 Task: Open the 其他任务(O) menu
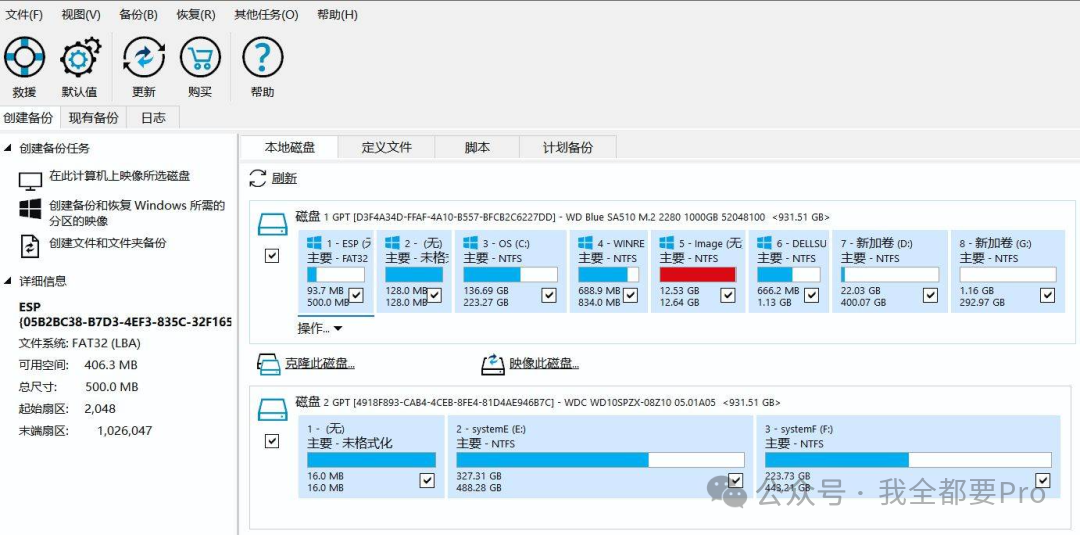266,15
